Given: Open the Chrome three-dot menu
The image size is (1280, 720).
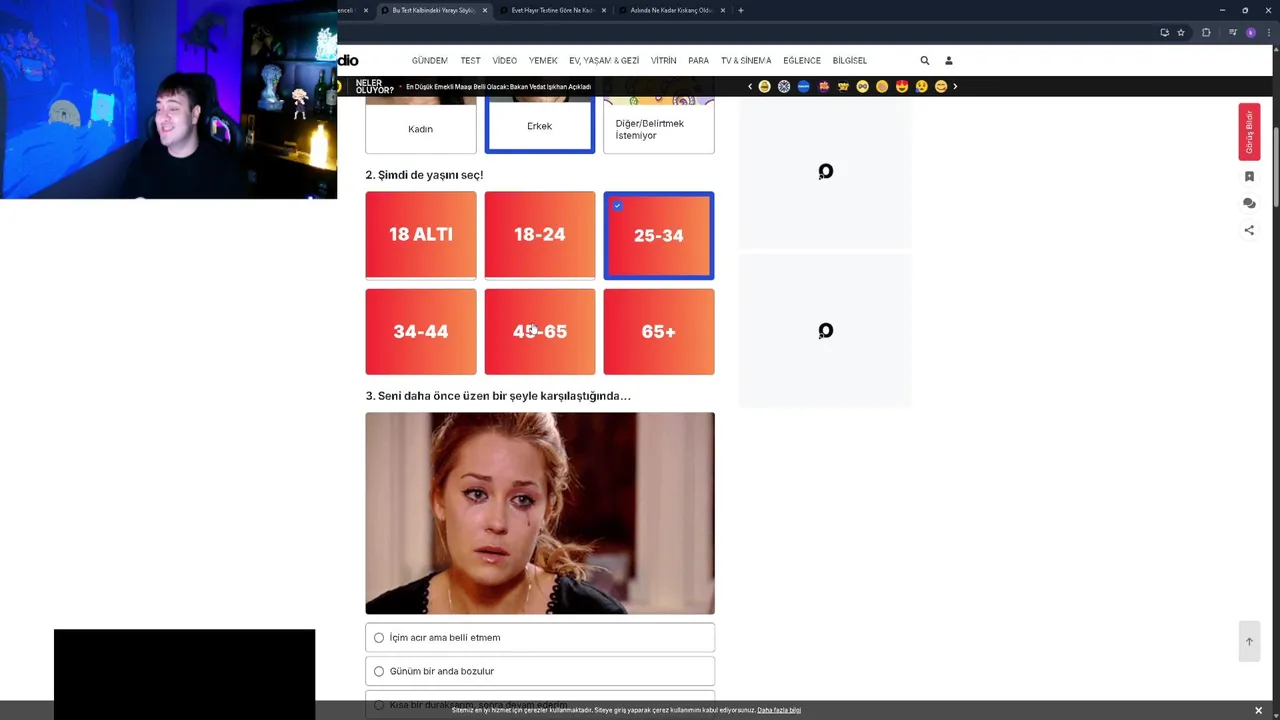Looking at the screenshot, I should (1268, 32).
